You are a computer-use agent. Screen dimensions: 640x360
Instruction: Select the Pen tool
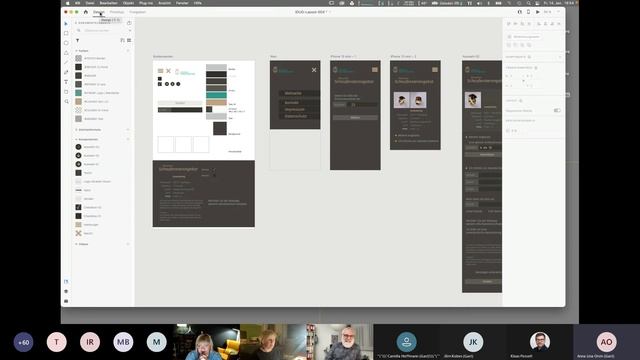(66, 72)
